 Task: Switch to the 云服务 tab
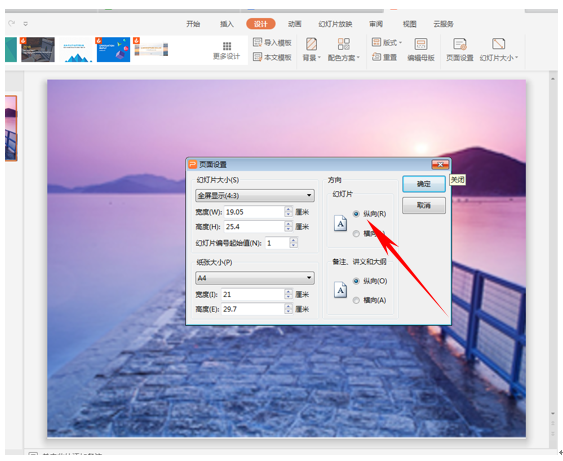pos(443,24)
